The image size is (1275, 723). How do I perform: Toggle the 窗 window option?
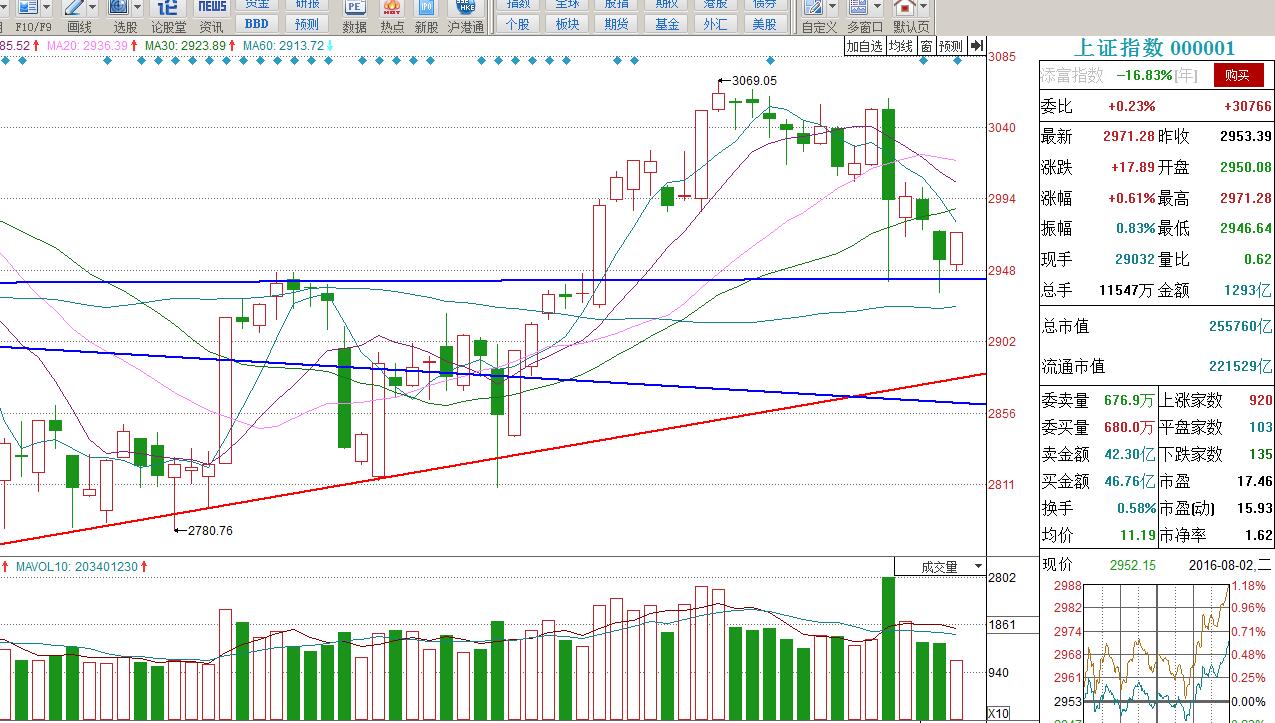coord(927,46)
